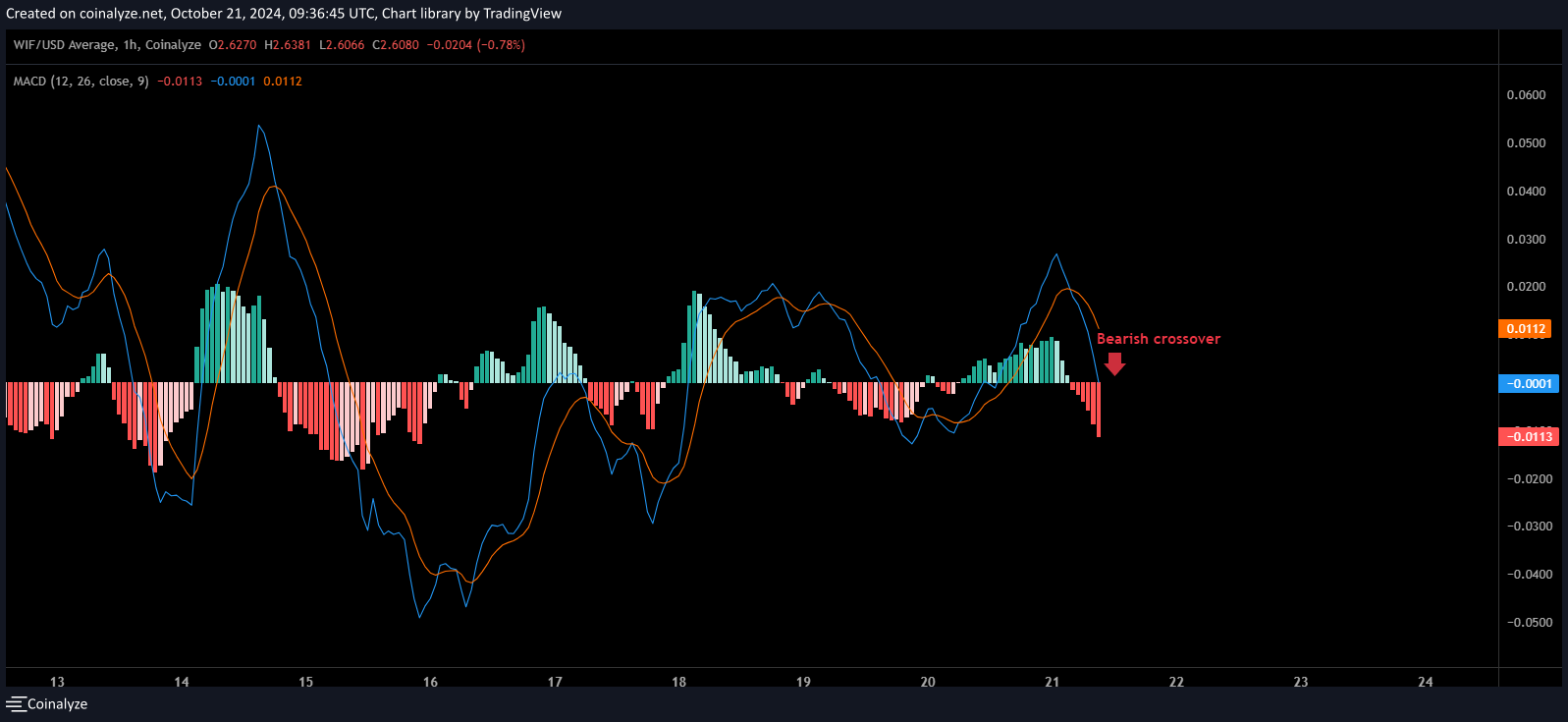Click date 16 on the time axis

(430, 682)
